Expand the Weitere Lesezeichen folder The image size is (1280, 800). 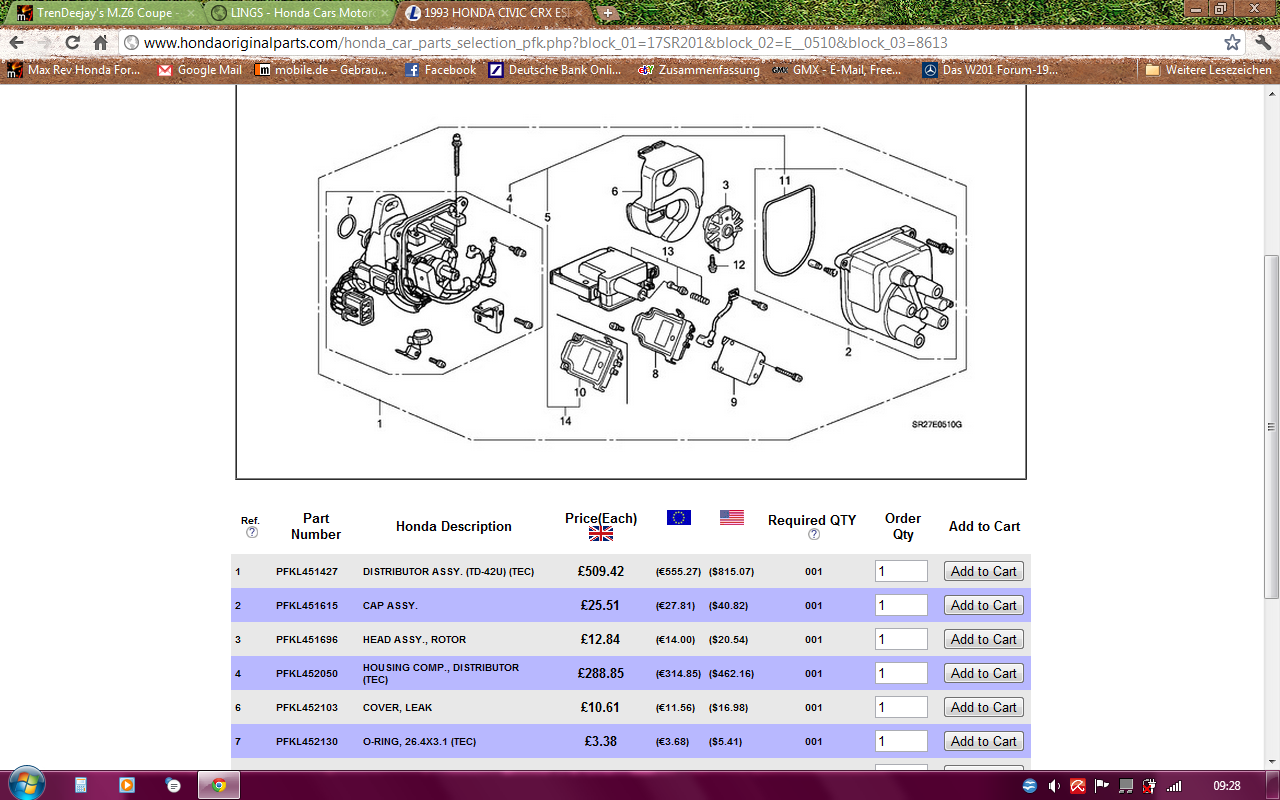click(1208, 70)
